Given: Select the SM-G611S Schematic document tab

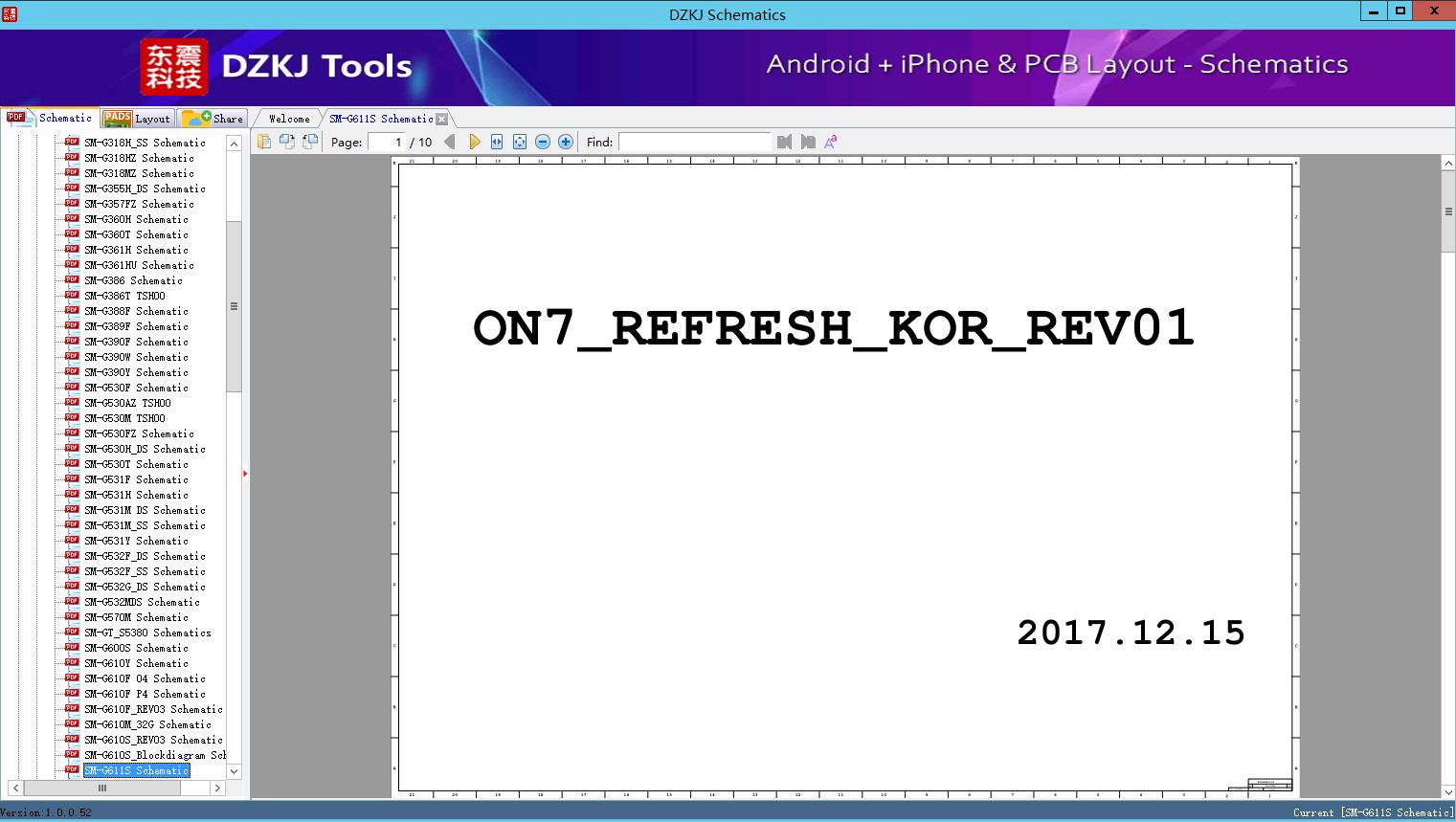Looking at the screenshot, I should (x=381, y=119).
